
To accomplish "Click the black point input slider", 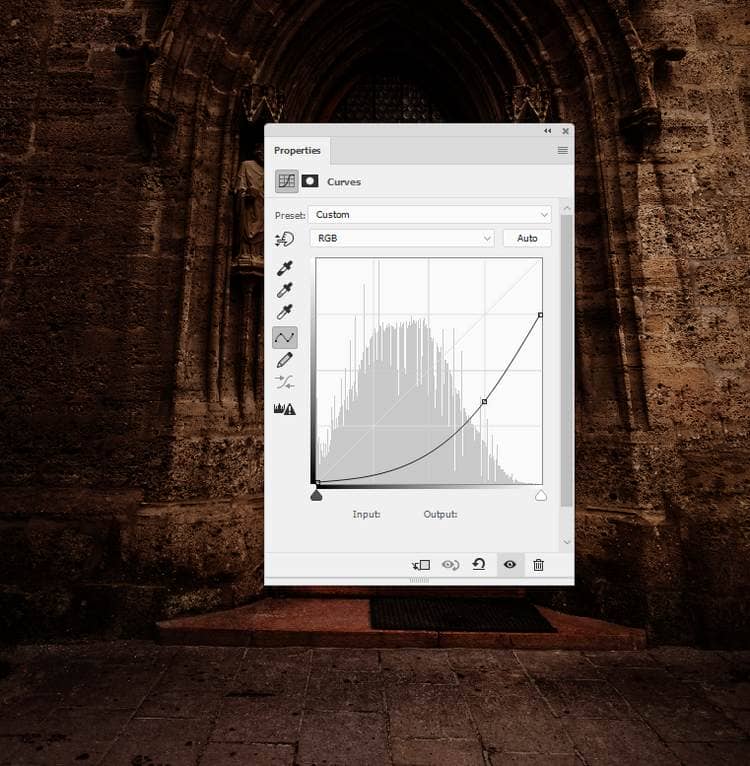I will click(x=316, y=496).
